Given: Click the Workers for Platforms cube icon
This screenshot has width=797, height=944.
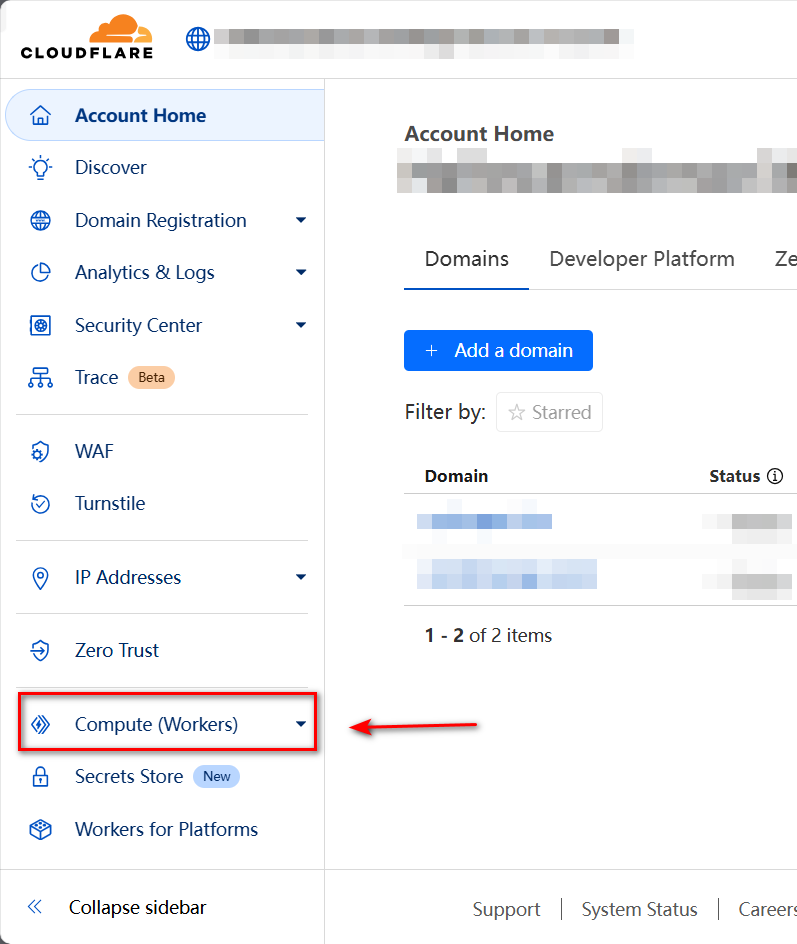Looking at the screenshot, I should [x=40, y=830].
